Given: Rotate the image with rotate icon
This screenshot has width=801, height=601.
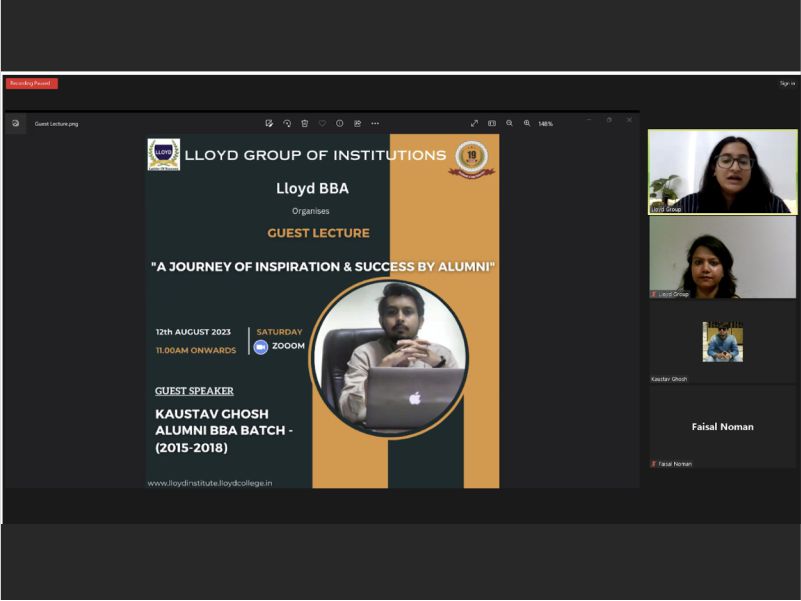Looking at the screenshot, I should coord(287,123).
